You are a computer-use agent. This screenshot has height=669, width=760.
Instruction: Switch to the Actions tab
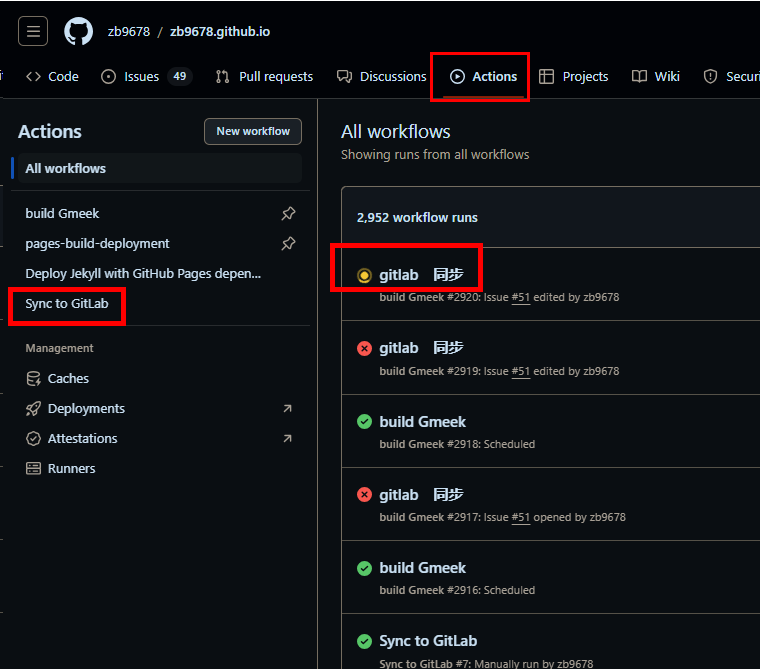coord(484,77)
